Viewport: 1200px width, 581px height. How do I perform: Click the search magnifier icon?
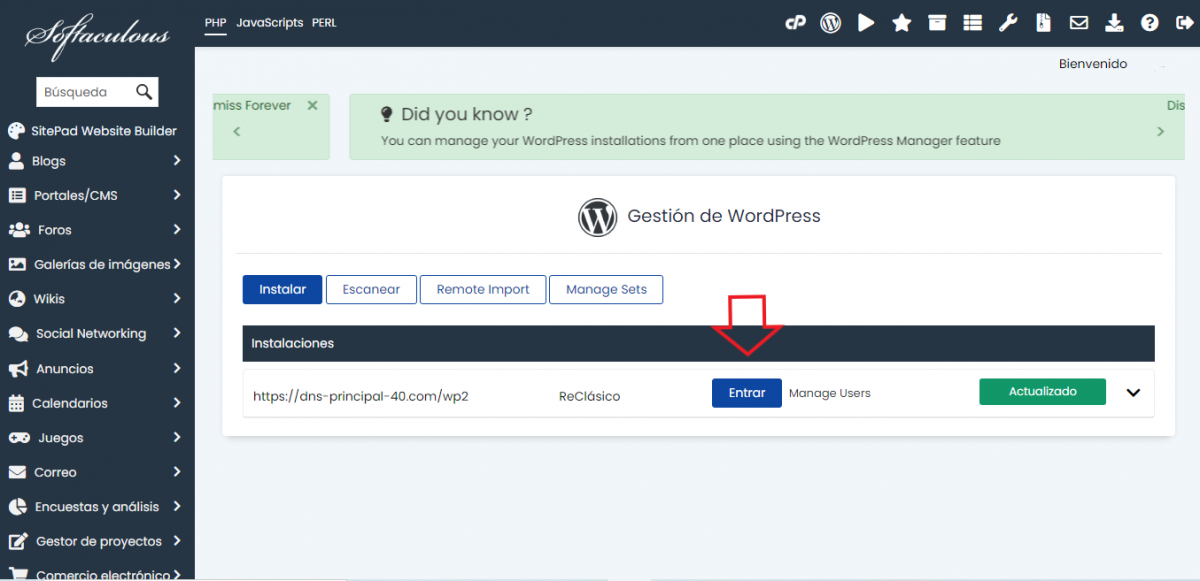click(144, 92)
